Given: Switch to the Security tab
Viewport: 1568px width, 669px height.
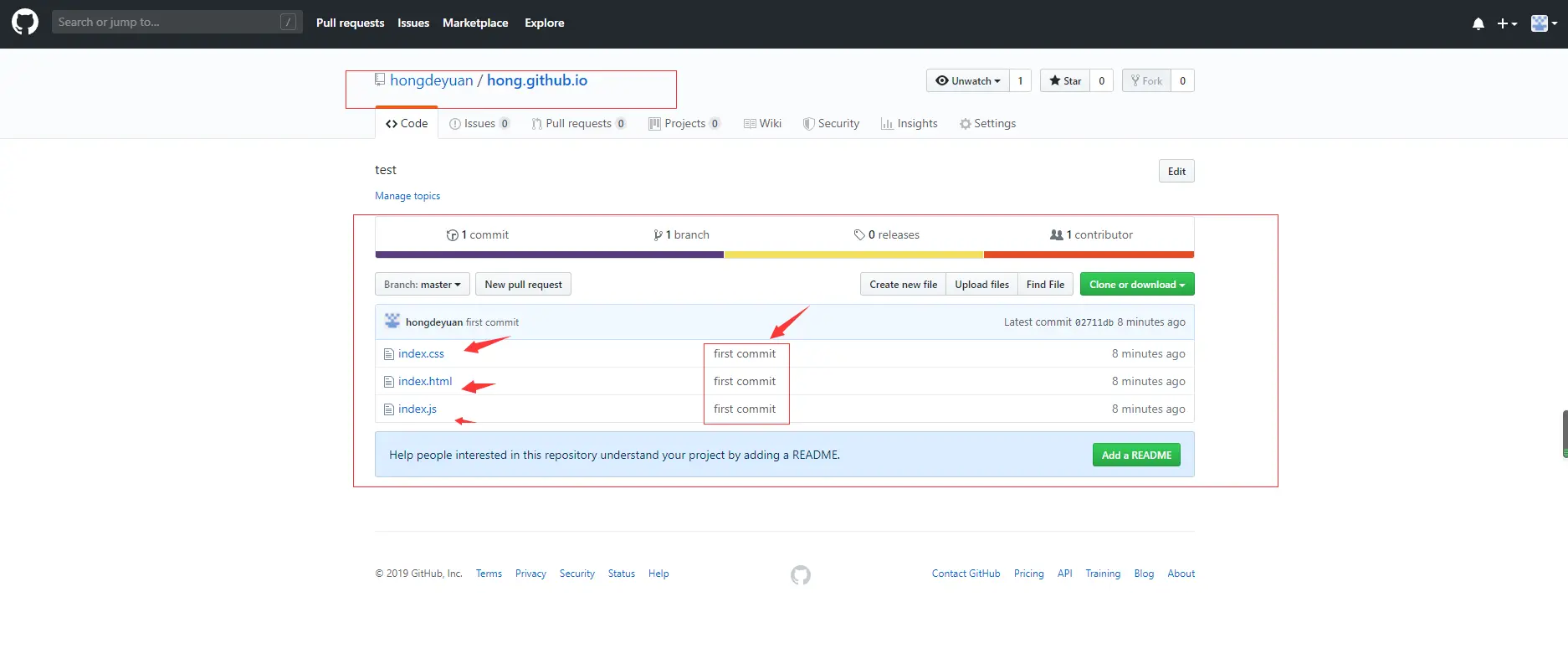Looking at the screenshot, I should [x=832, y=123].
